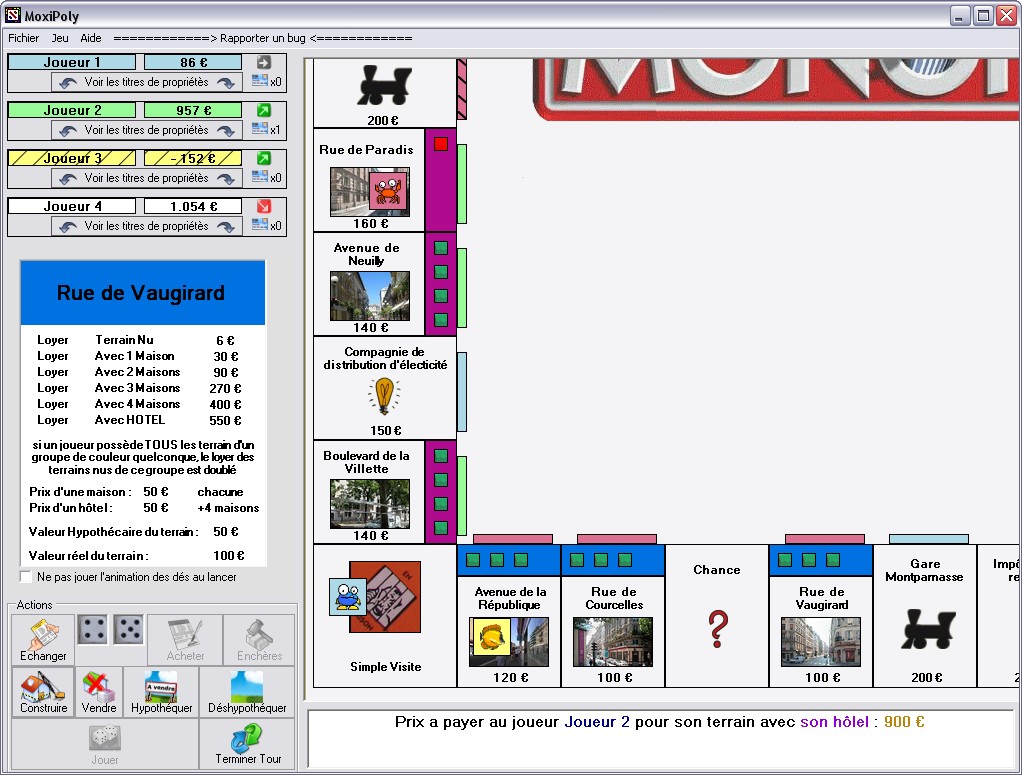Select the Déshypothéquer action icon
The width and height of the screenshot is (1022, 775).
247,692
